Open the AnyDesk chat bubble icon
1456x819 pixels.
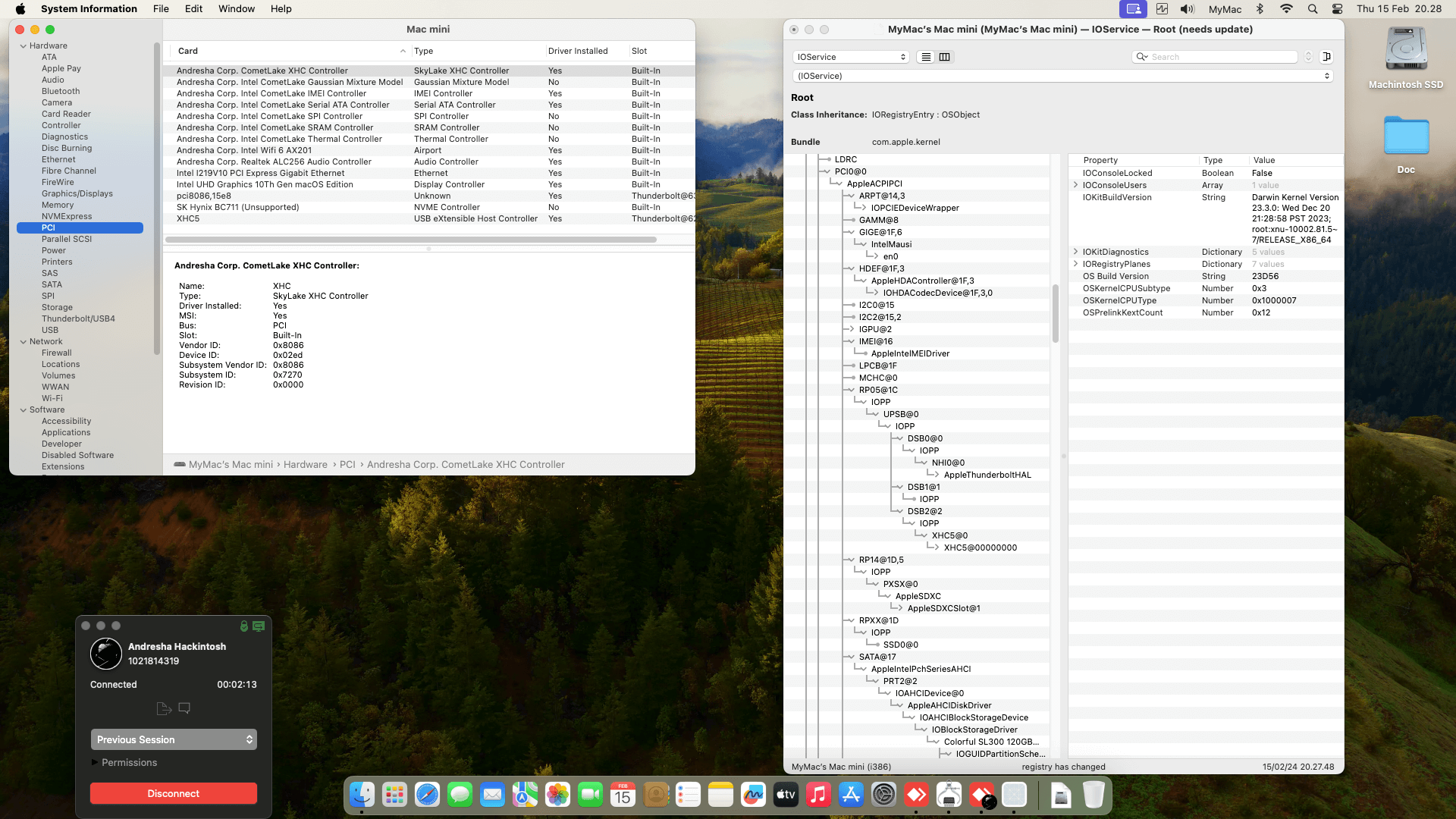[x=184, y=708]
